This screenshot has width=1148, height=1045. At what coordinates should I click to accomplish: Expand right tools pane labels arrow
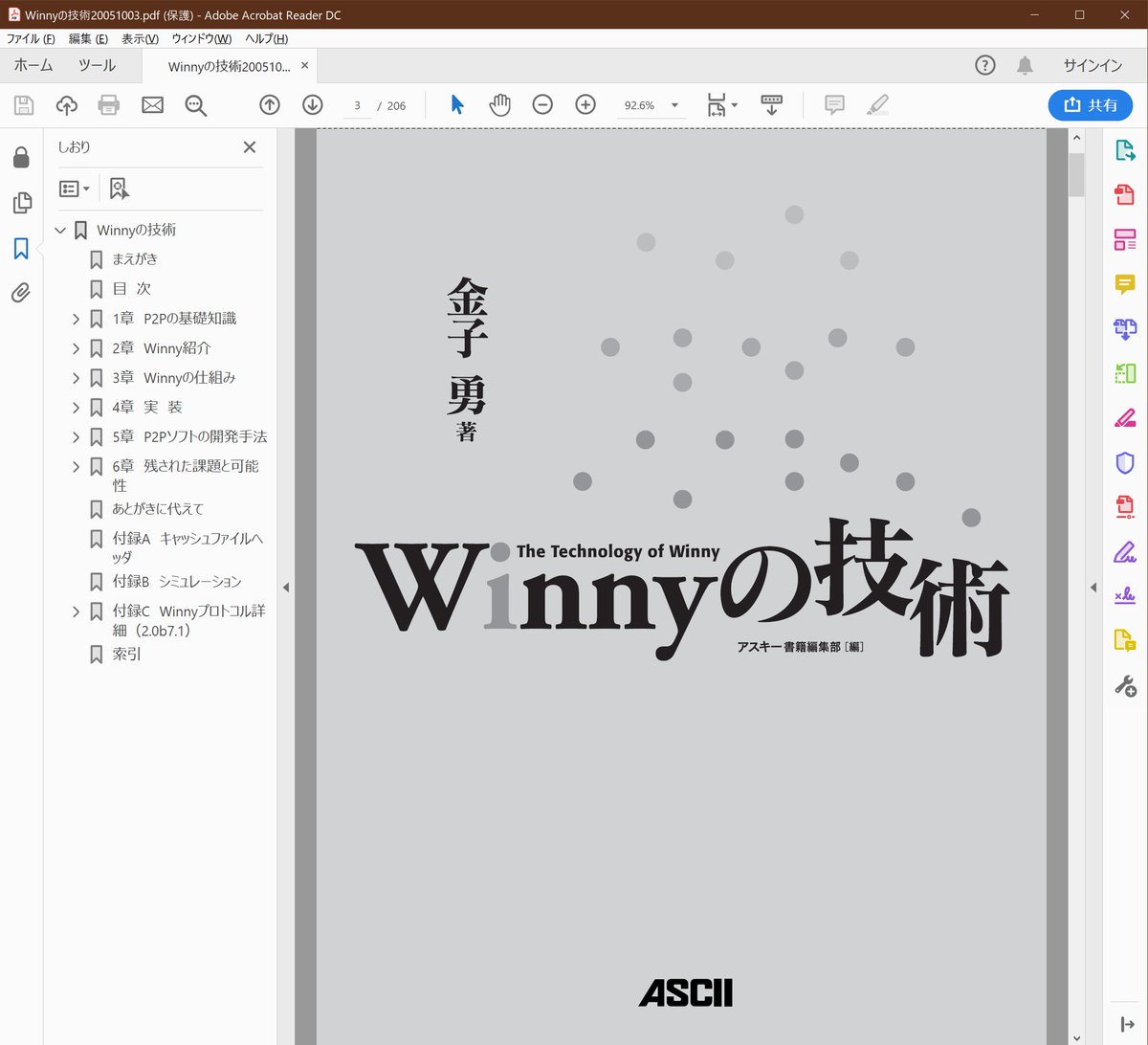1127,1025
